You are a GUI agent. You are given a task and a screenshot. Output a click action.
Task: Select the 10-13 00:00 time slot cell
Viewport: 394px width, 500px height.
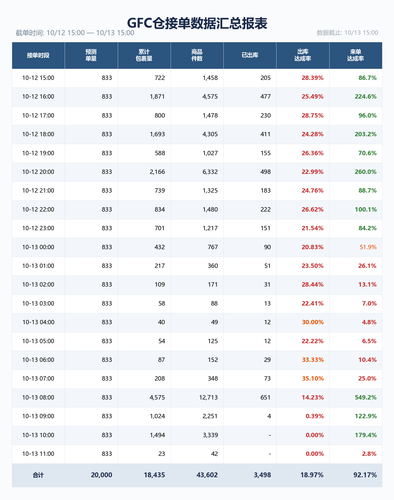tap(38, 247)
